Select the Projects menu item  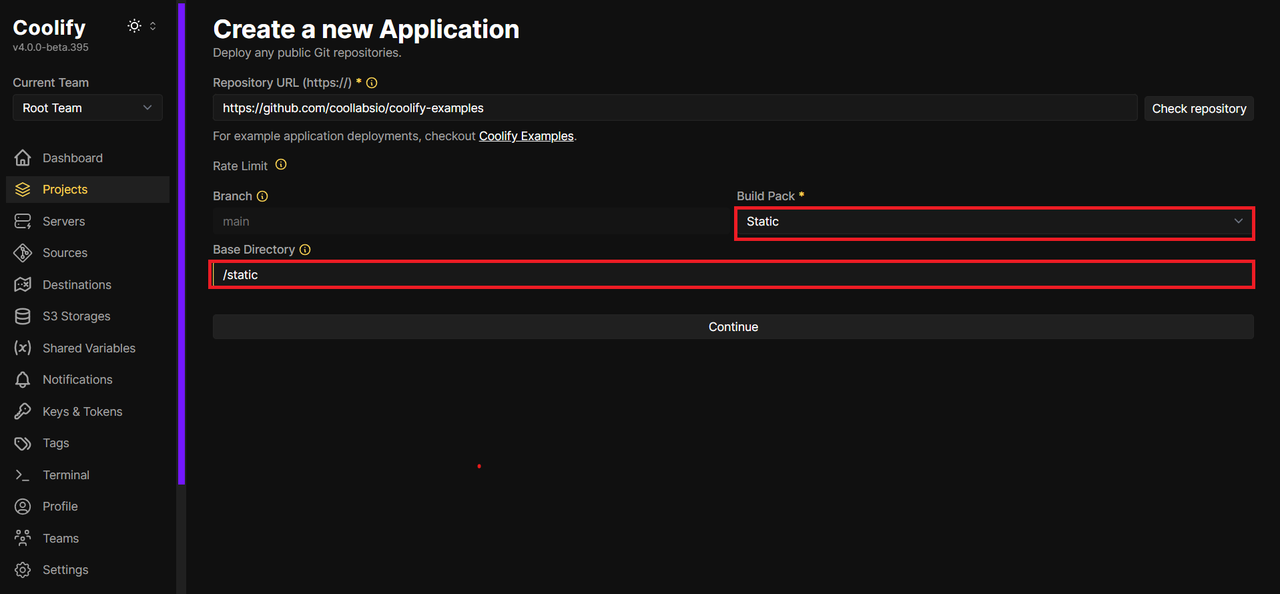[x=88, y=189]
